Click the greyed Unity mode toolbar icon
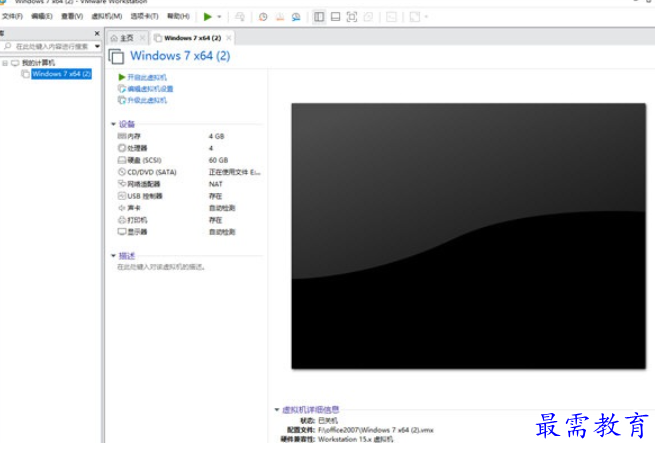Viewport: 657px width, 457px height. 368,17
